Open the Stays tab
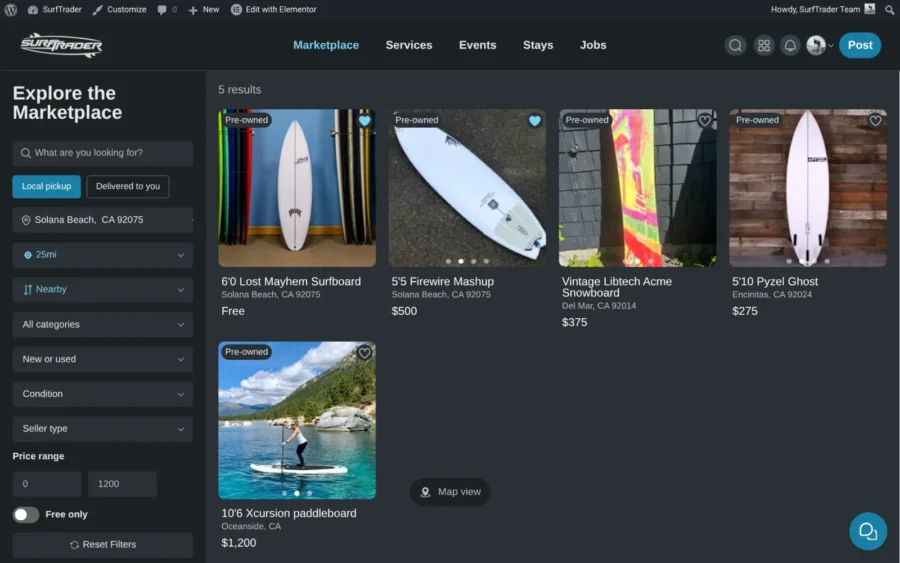The image size is (900, 563). pyautogui.click(x=538, y=45)
